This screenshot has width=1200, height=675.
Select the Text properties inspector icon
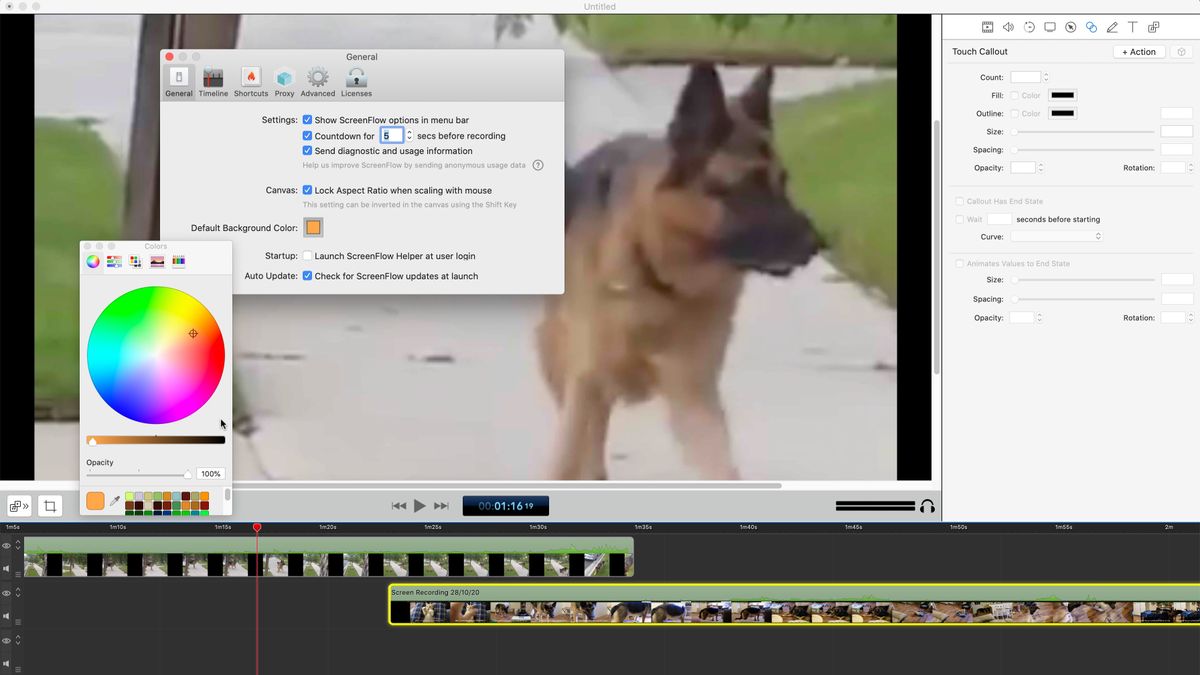1133,27
